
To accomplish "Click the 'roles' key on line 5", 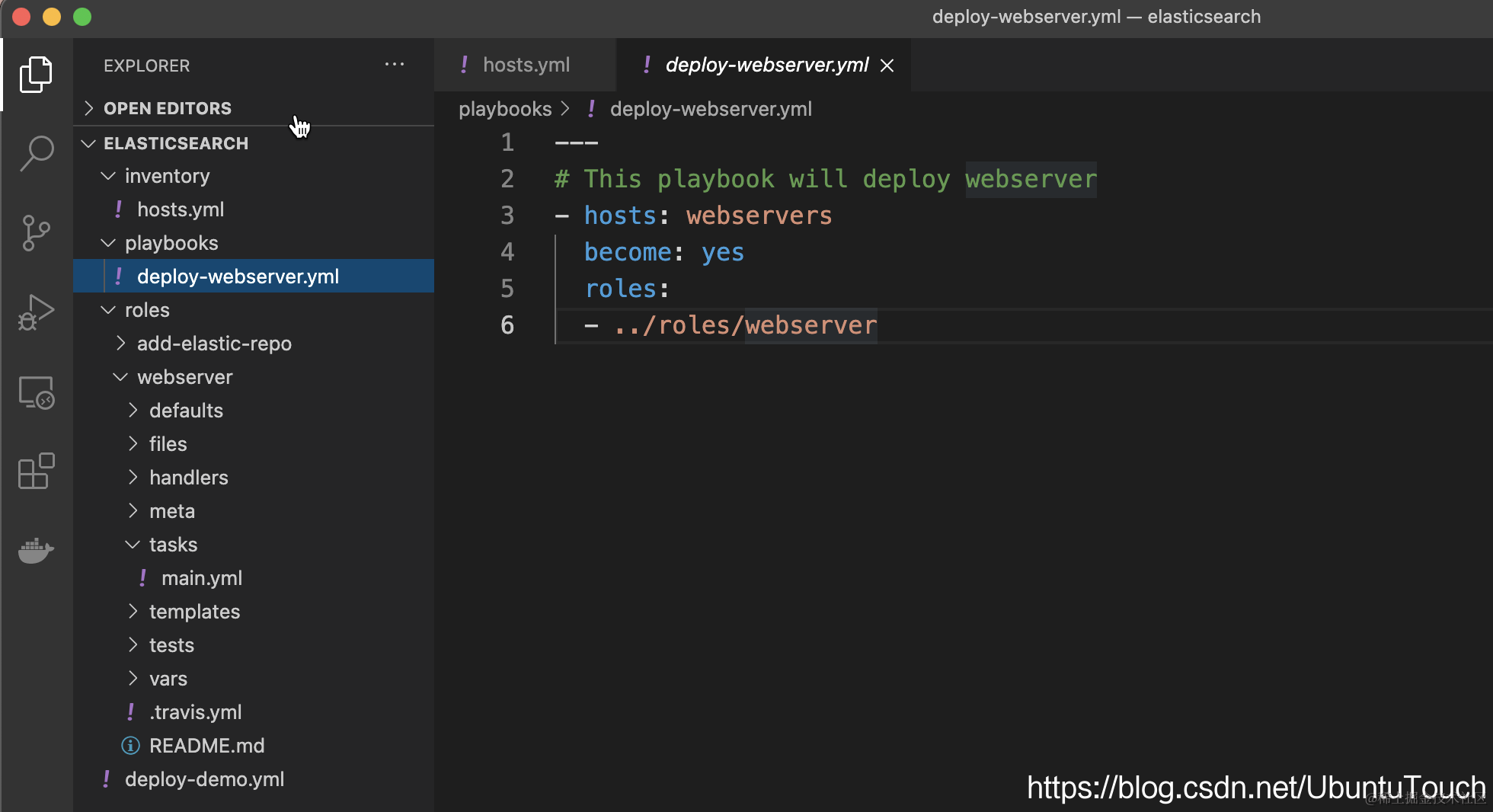I will 620,289.
